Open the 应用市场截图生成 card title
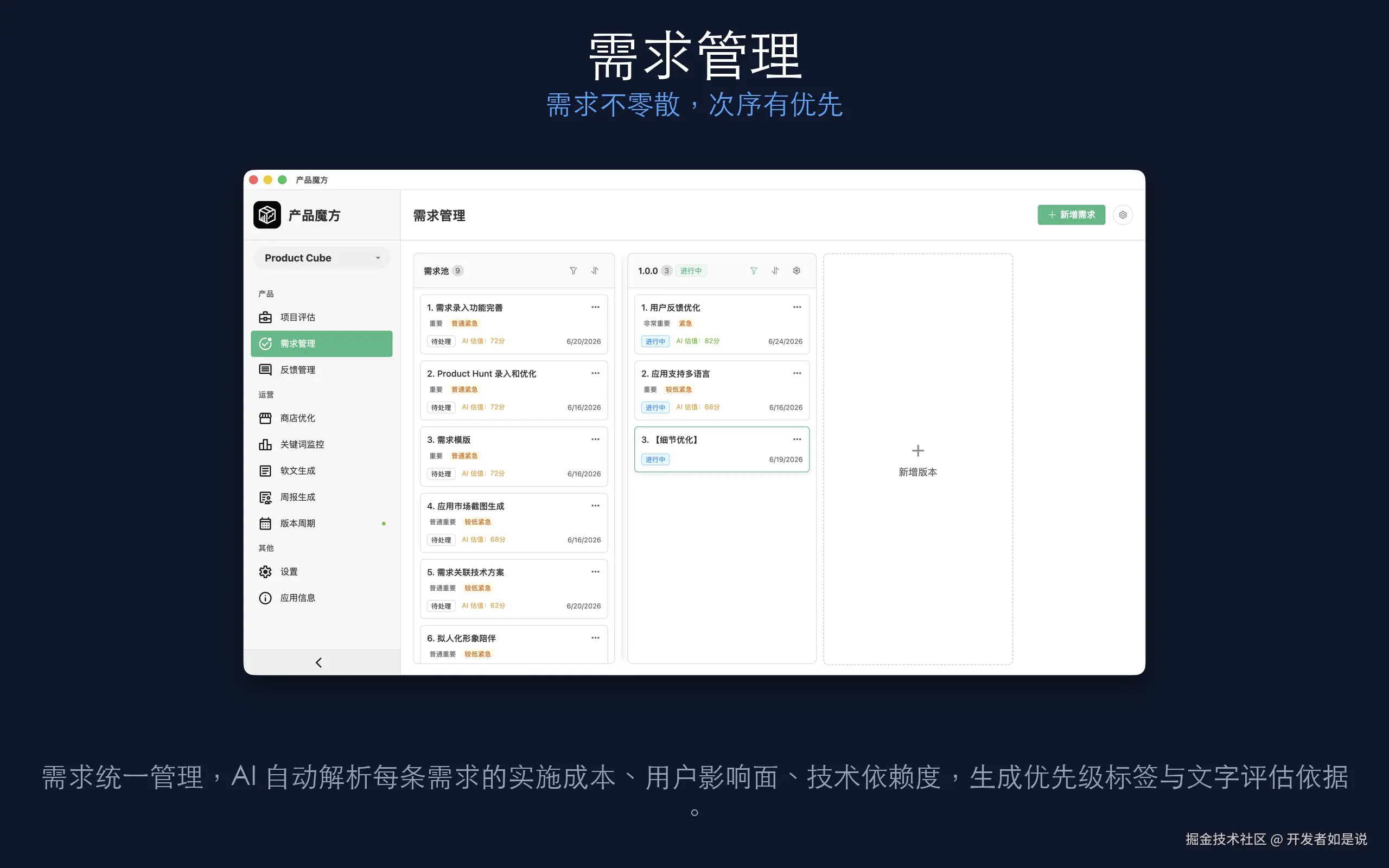This screenshot has height=868, width=1389. (x=466, y=506)
